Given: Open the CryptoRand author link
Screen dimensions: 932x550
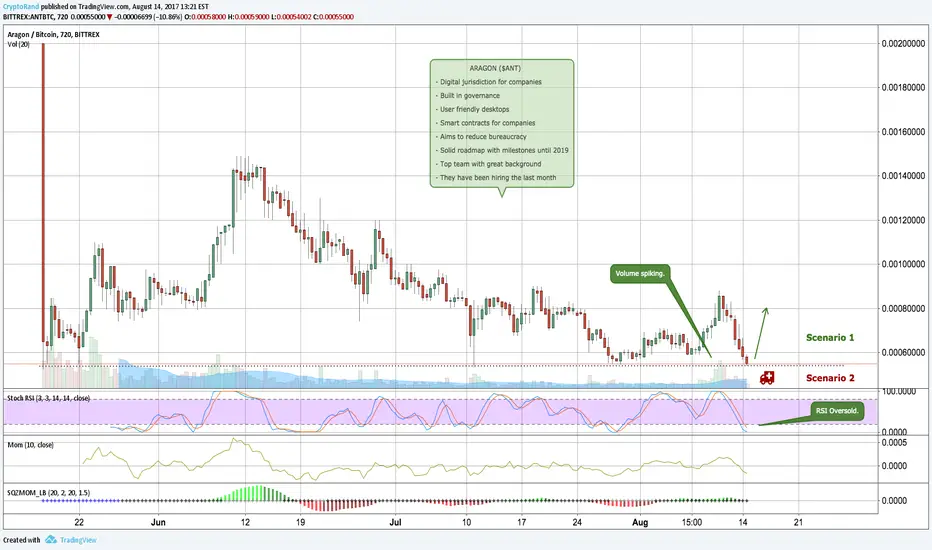Looking at the screenshot, I should click(21, 7).
